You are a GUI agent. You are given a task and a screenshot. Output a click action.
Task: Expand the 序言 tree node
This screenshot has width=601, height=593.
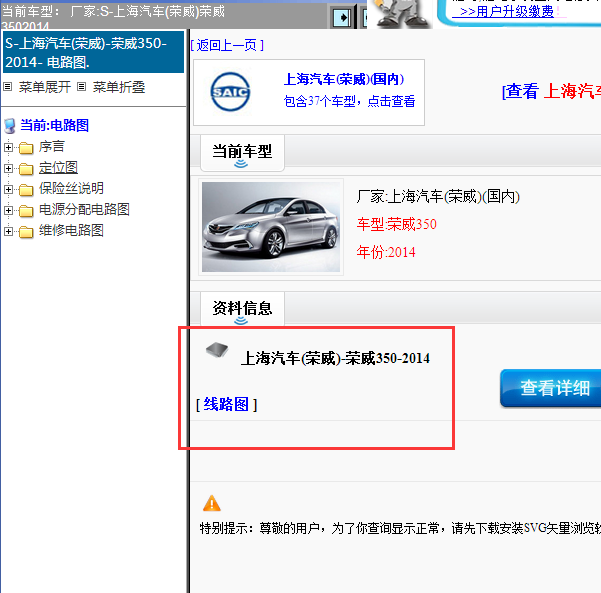tap(8, 147)
